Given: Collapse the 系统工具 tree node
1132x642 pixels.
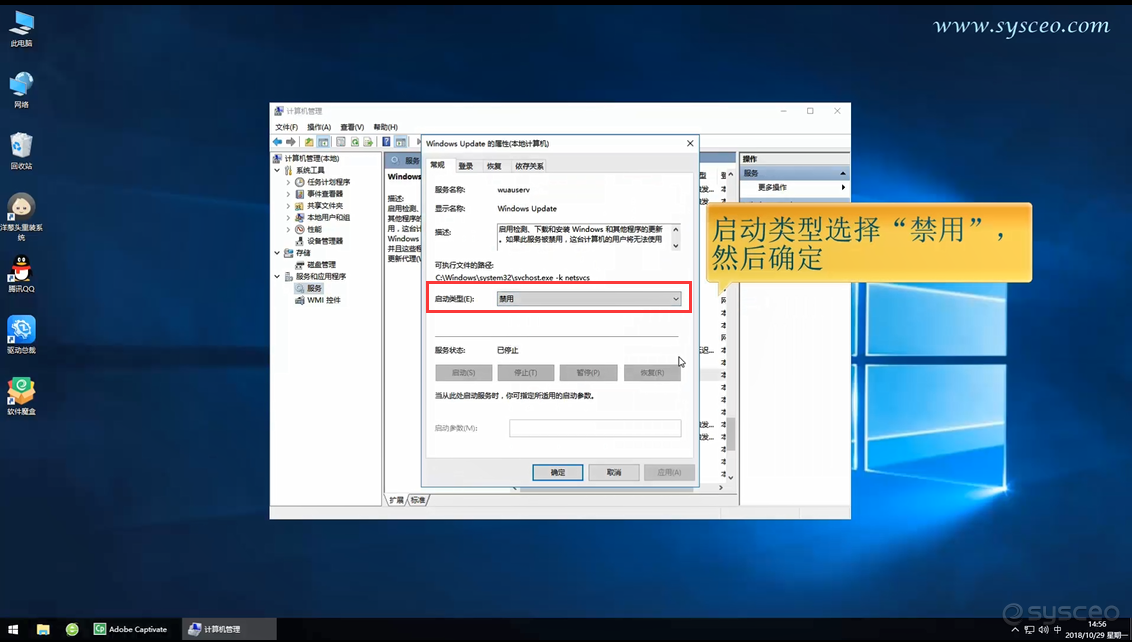Looking at the screenshot, I should point(277,170).
